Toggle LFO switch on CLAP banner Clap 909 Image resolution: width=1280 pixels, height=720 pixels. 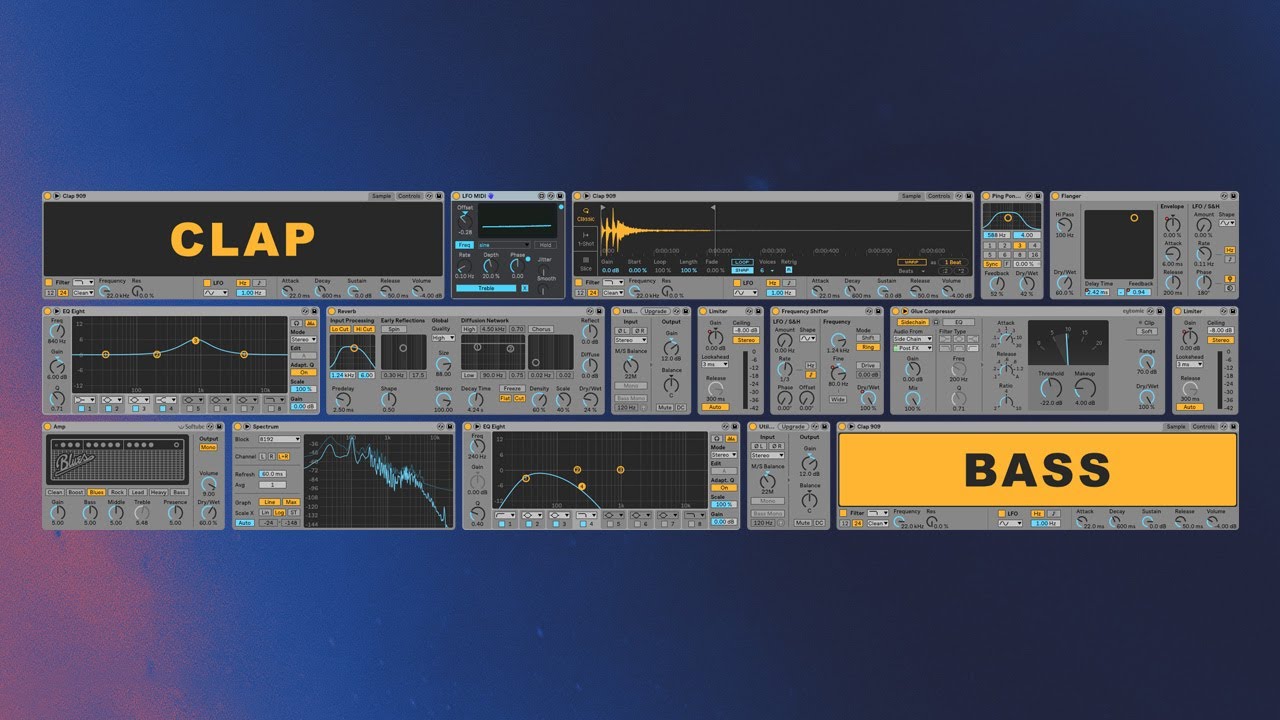coord(207,282)
